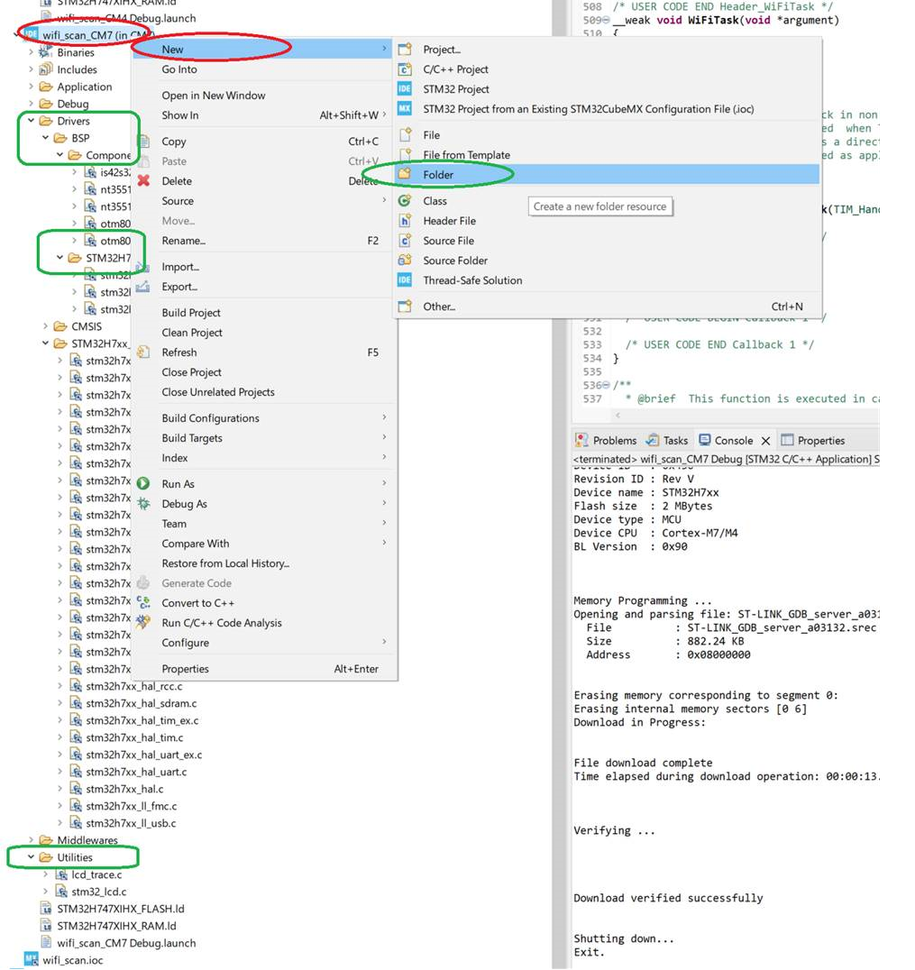Click the Debug As bug icon
Screen dimensions: 915x970
(x=143, y=504)
